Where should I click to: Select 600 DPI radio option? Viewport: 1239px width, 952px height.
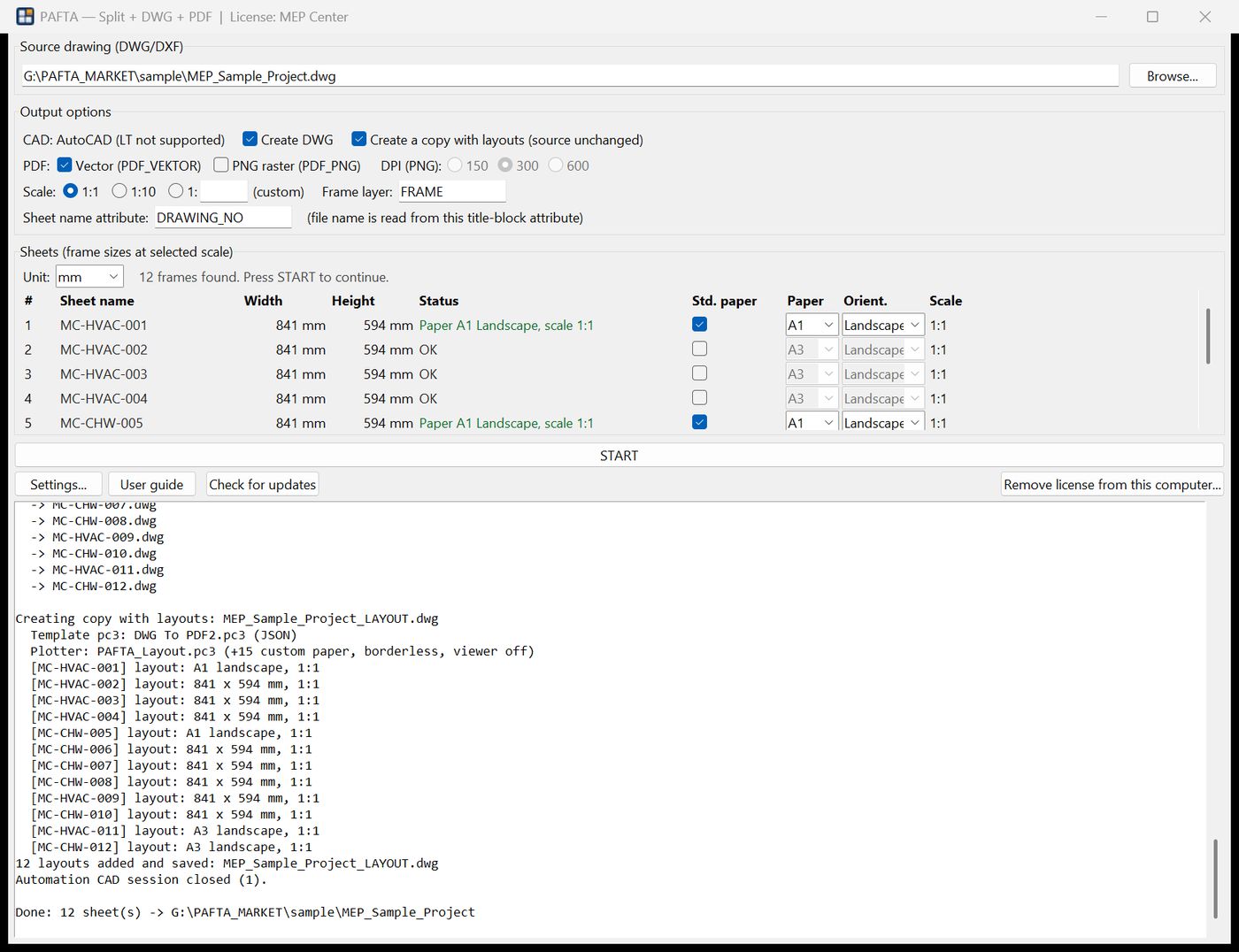point(556,165)
